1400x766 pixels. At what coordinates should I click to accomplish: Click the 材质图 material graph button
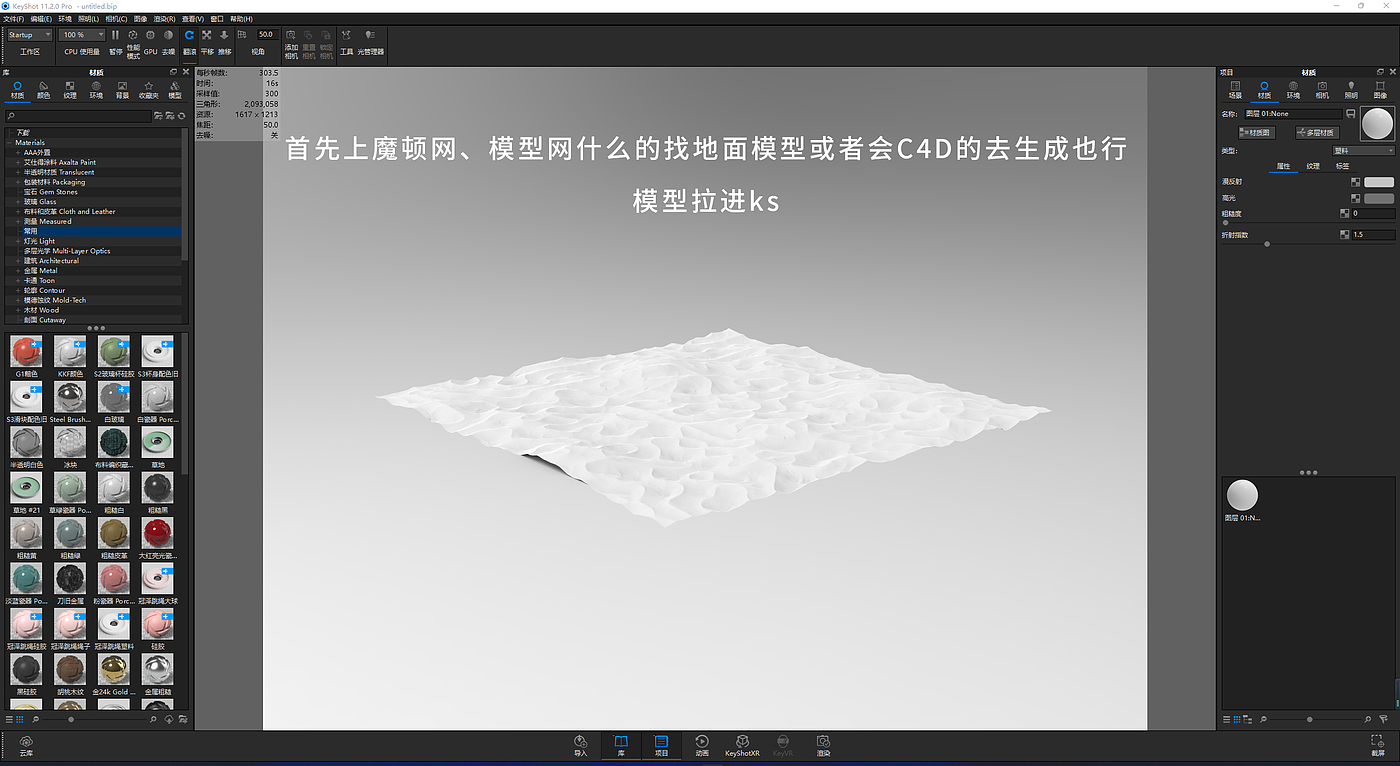tap(1255, 132)
